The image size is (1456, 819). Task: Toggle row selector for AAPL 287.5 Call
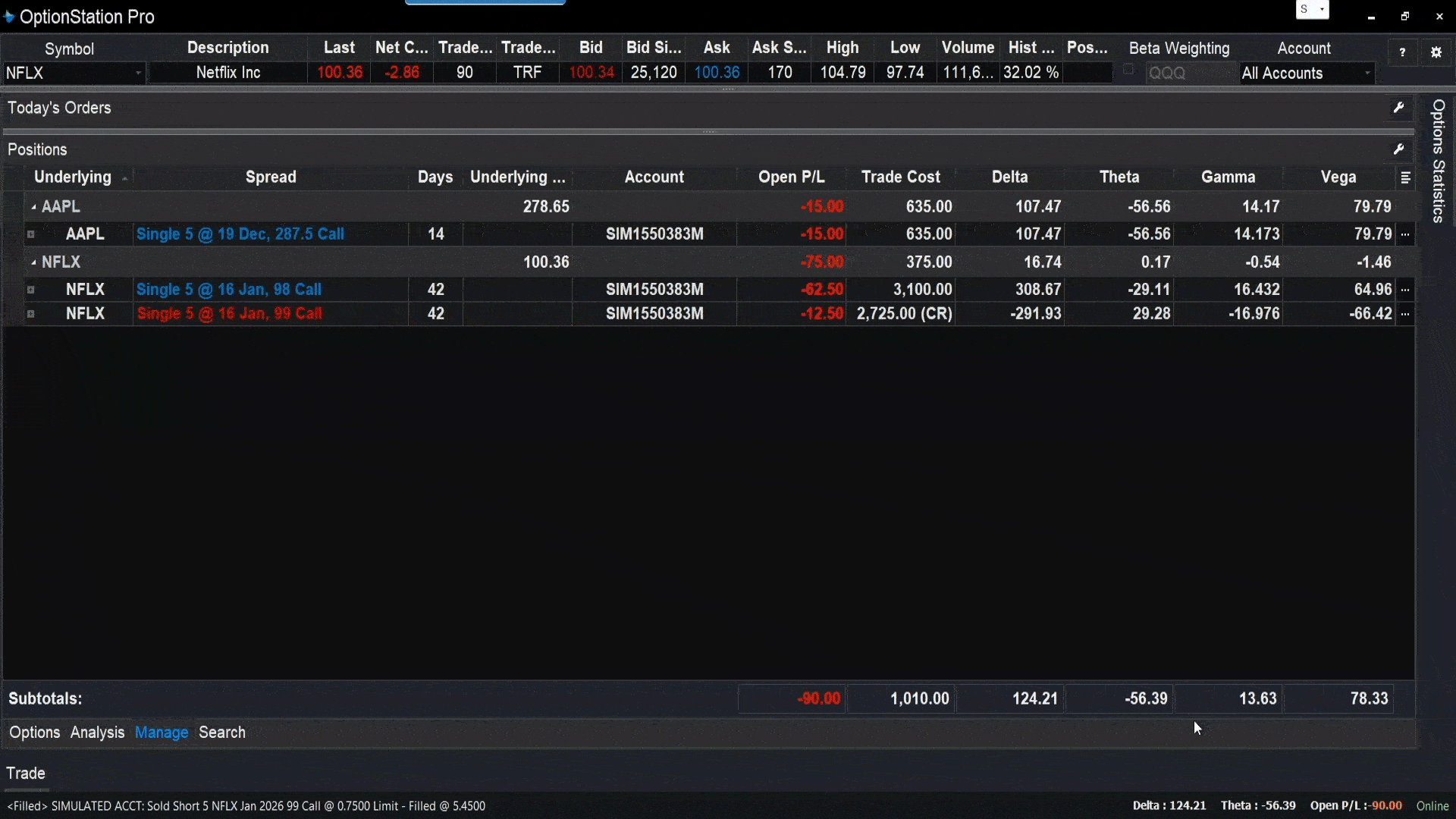click(x=31, y=234)
